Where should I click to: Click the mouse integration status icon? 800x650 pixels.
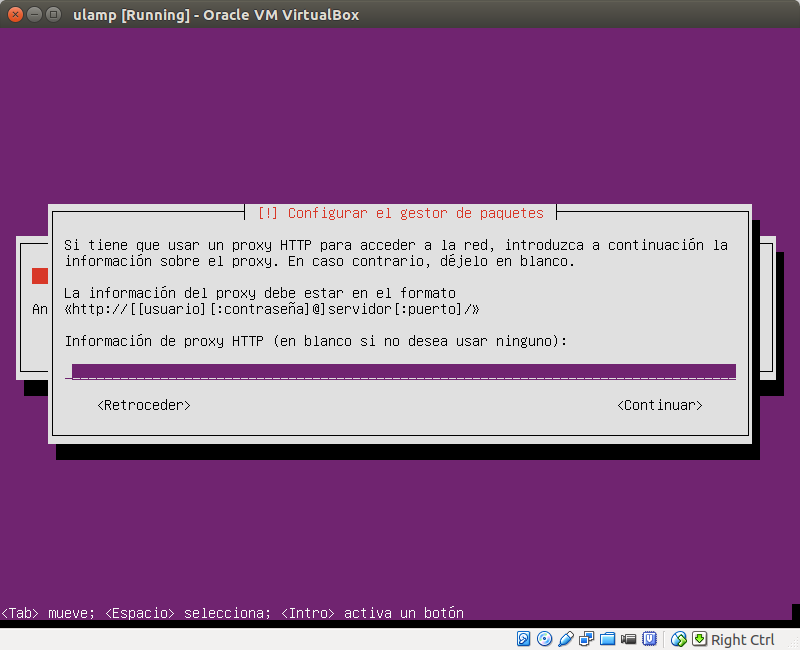pyautogui.click(x=677, y=639)
